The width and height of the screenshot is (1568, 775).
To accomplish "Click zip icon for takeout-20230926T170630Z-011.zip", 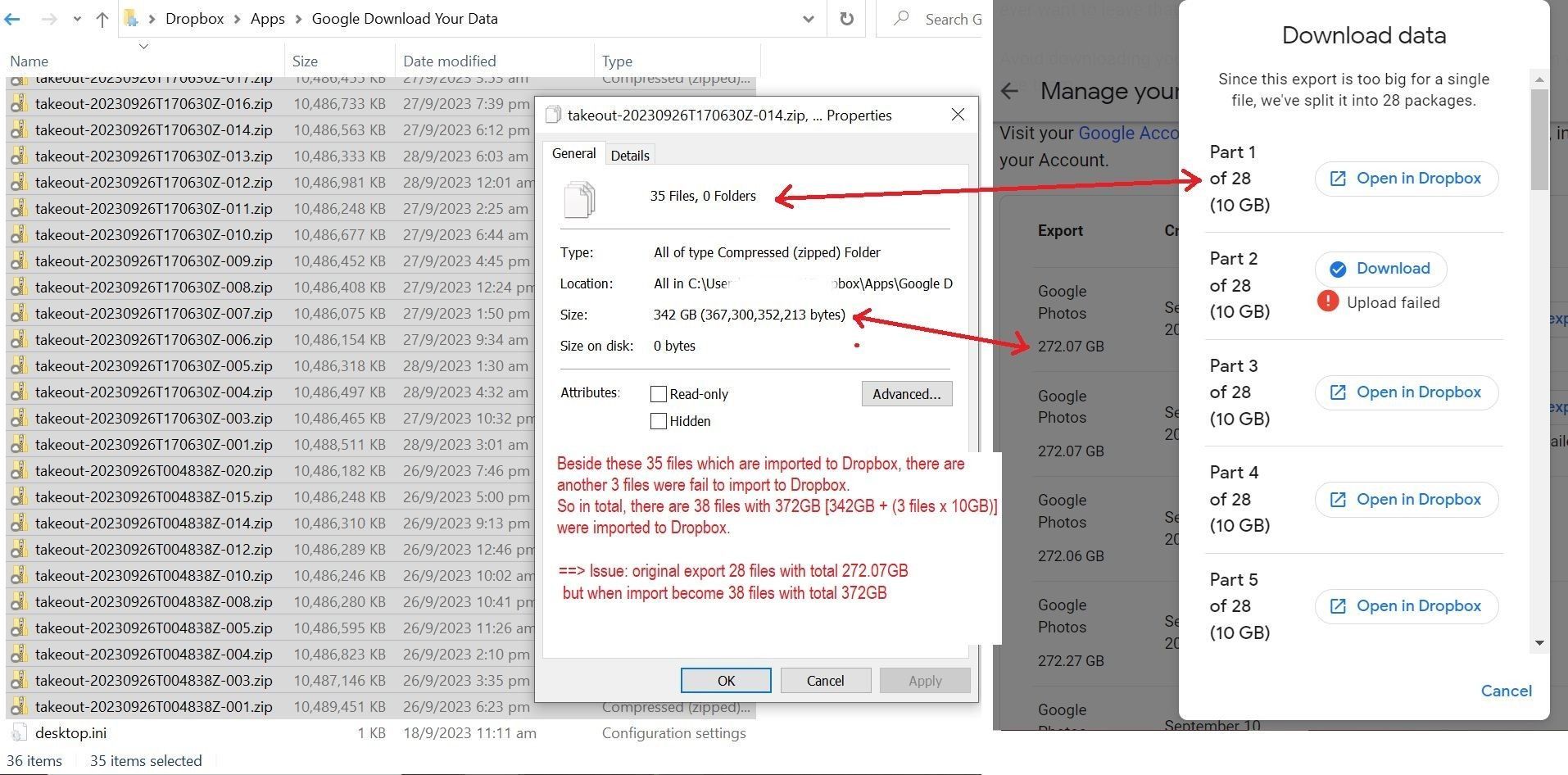I will [19, 209].
